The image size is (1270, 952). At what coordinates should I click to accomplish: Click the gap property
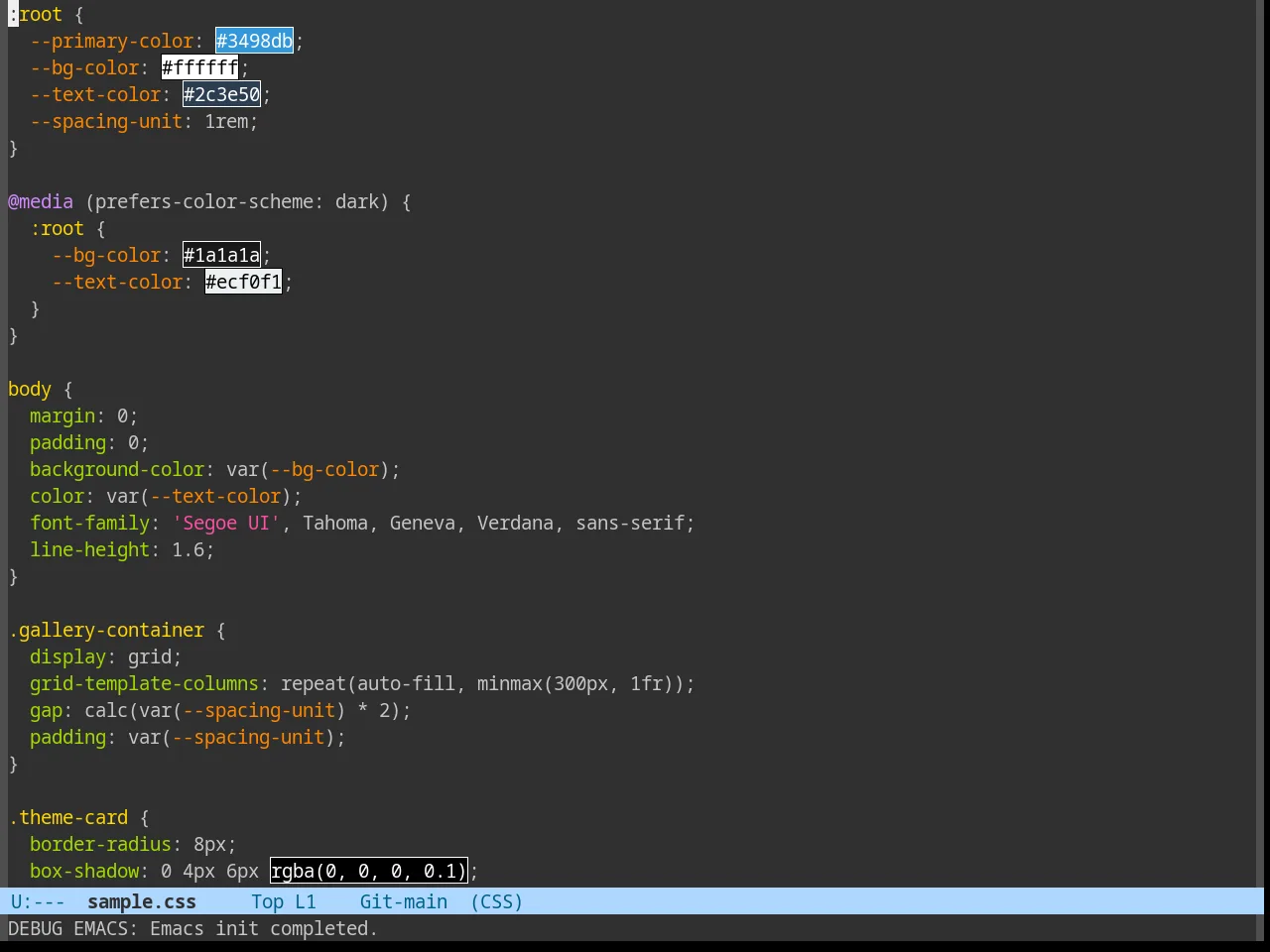pyautogui.click(x=46, y=710)
